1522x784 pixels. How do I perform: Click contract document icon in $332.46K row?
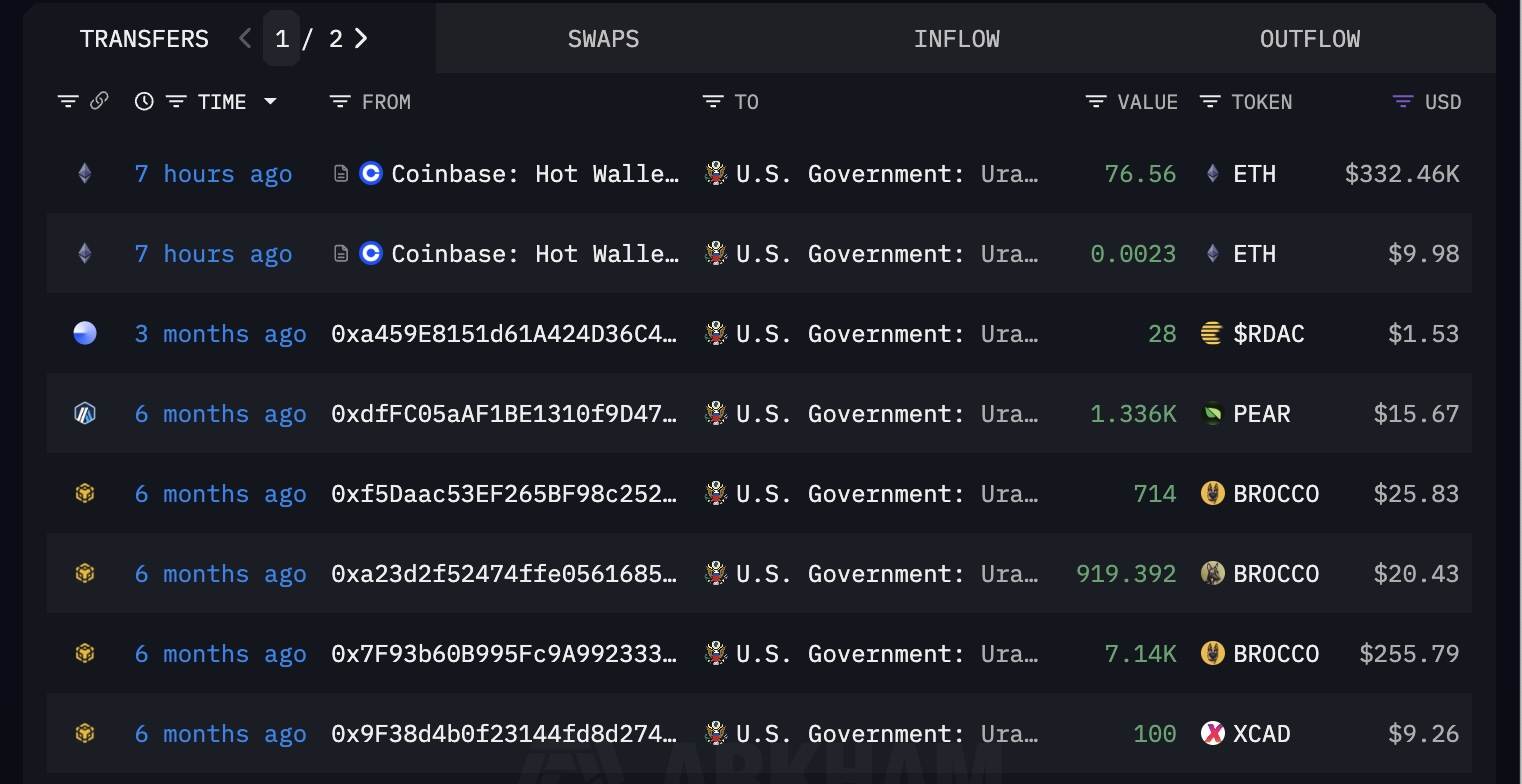[340, 174]
